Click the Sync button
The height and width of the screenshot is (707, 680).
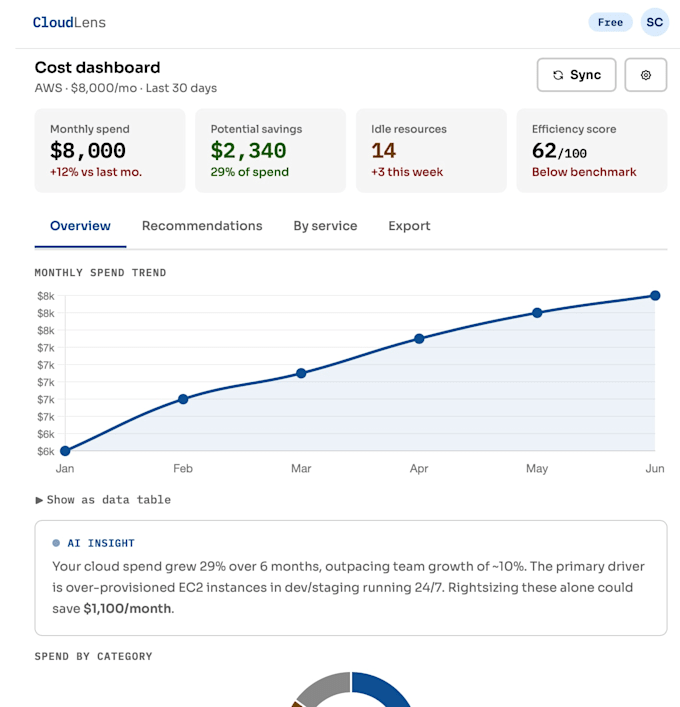pyautogui.click(x=576, y=75)
